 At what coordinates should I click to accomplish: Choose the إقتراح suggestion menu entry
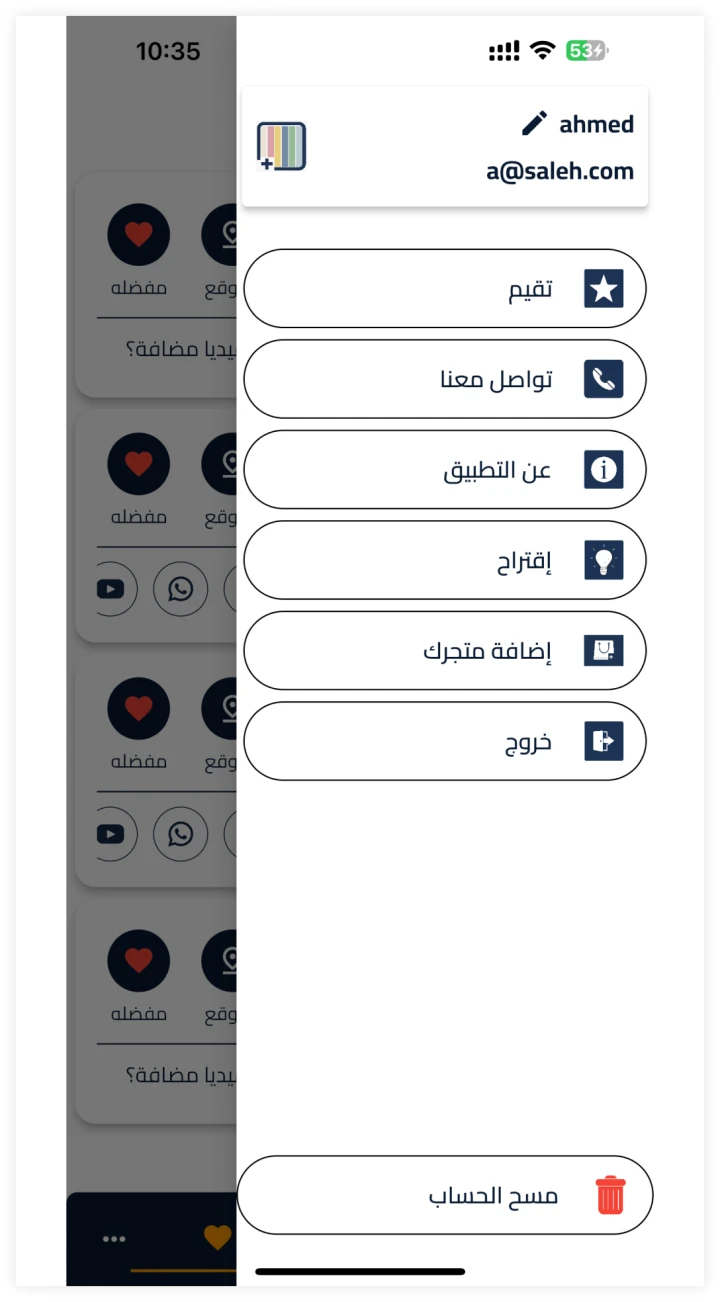coord(445,561)
